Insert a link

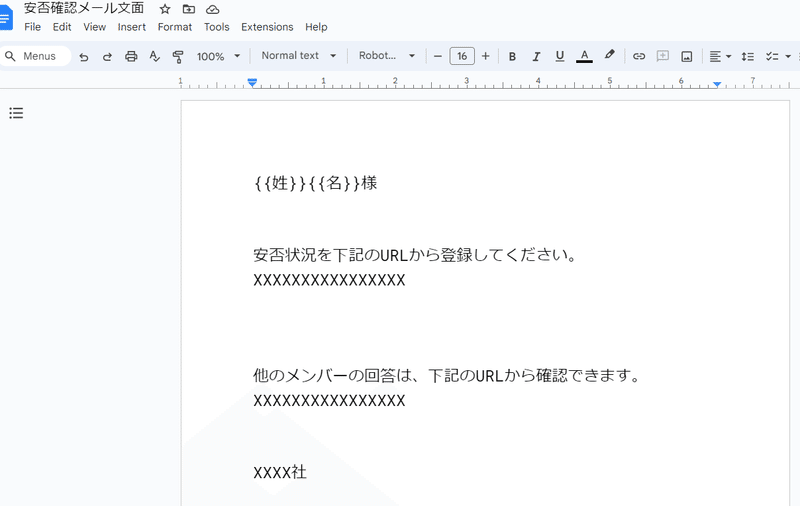click(x=639, y=56)
